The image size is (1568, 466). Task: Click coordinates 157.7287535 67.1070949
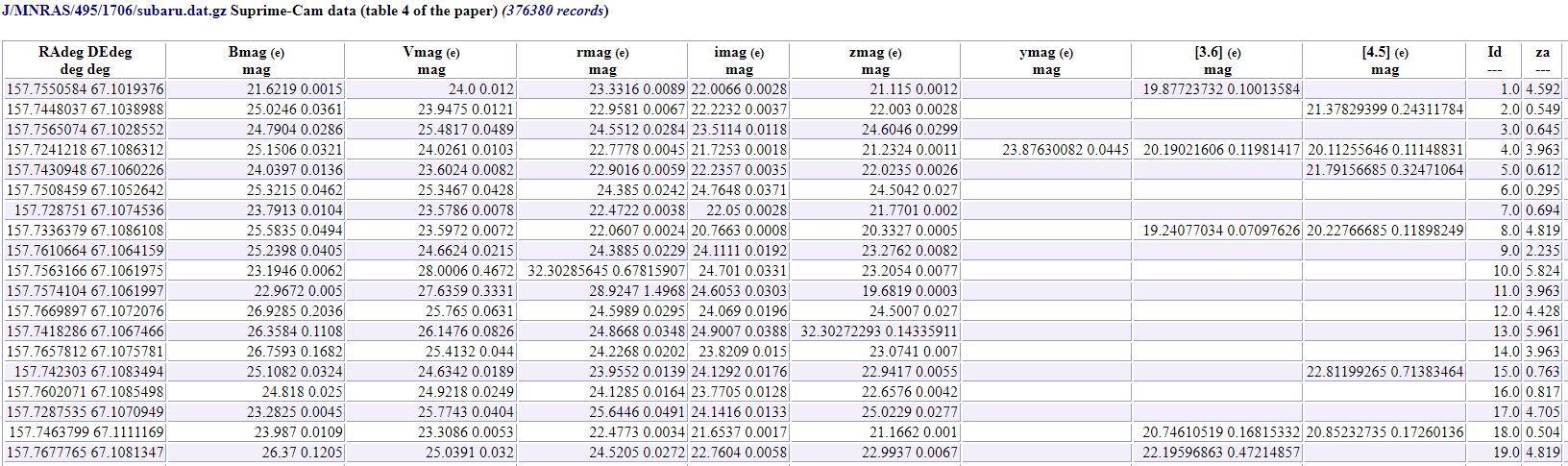click(85, 412)
